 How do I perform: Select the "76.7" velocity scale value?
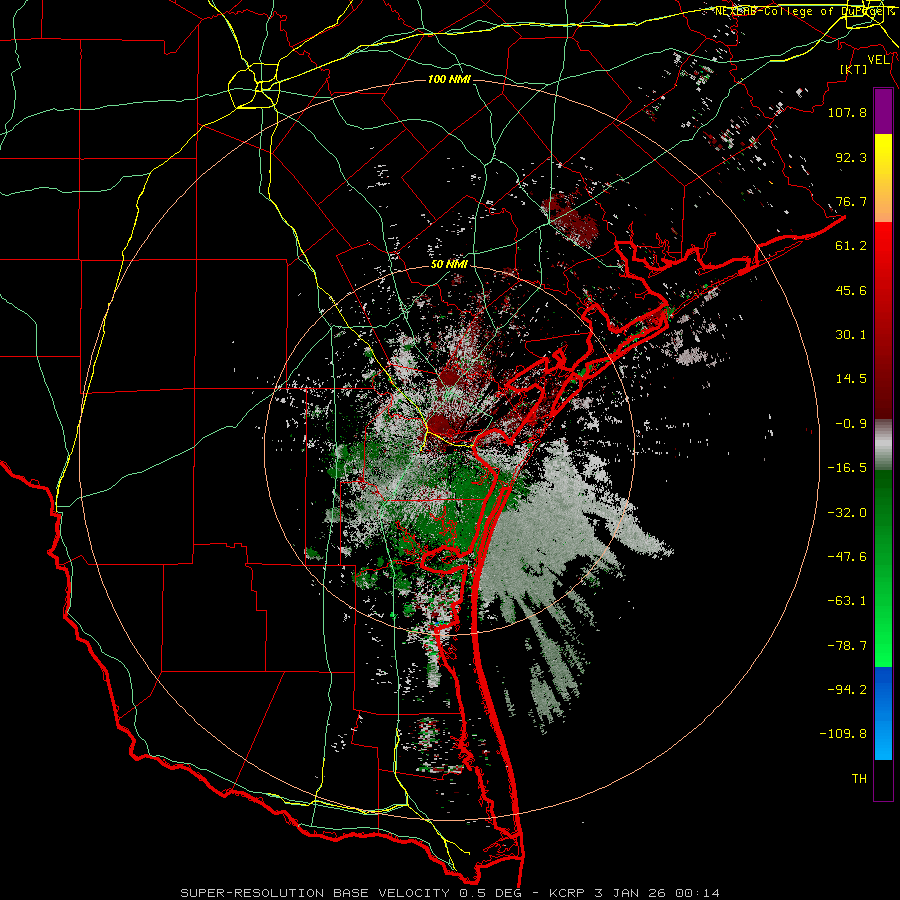tap(851, 201)
